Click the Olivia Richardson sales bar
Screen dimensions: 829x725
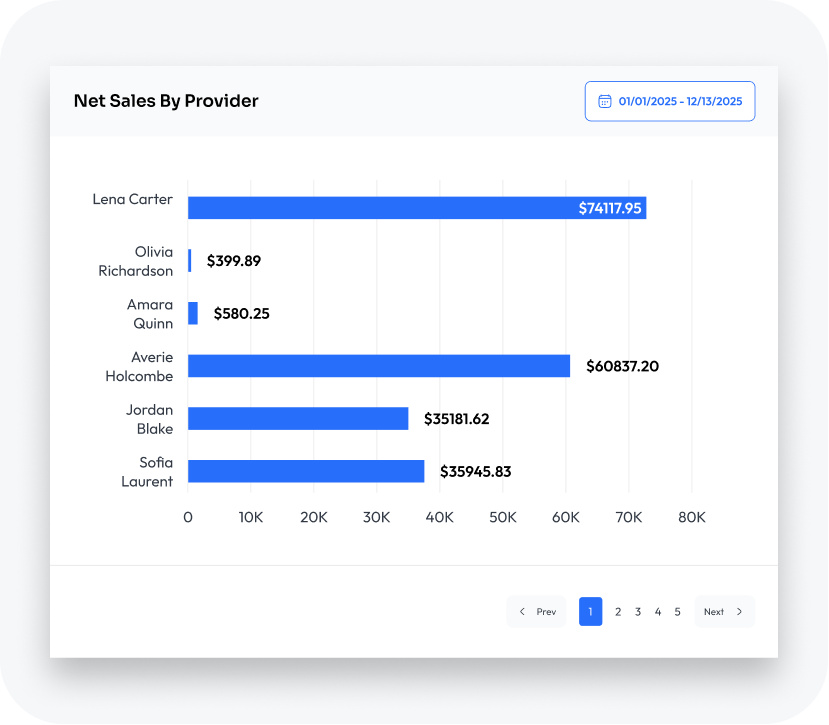(x=190, y=261)
